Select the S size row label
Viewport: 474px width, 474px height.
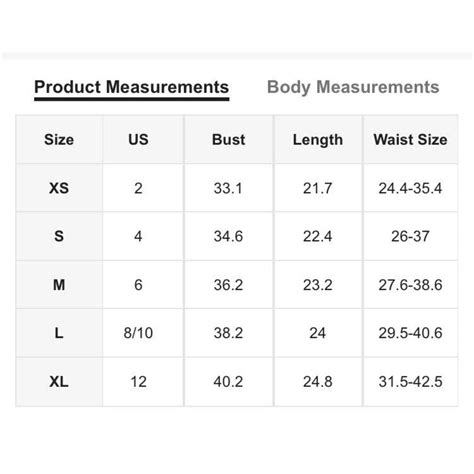click(x=59, y=236)
